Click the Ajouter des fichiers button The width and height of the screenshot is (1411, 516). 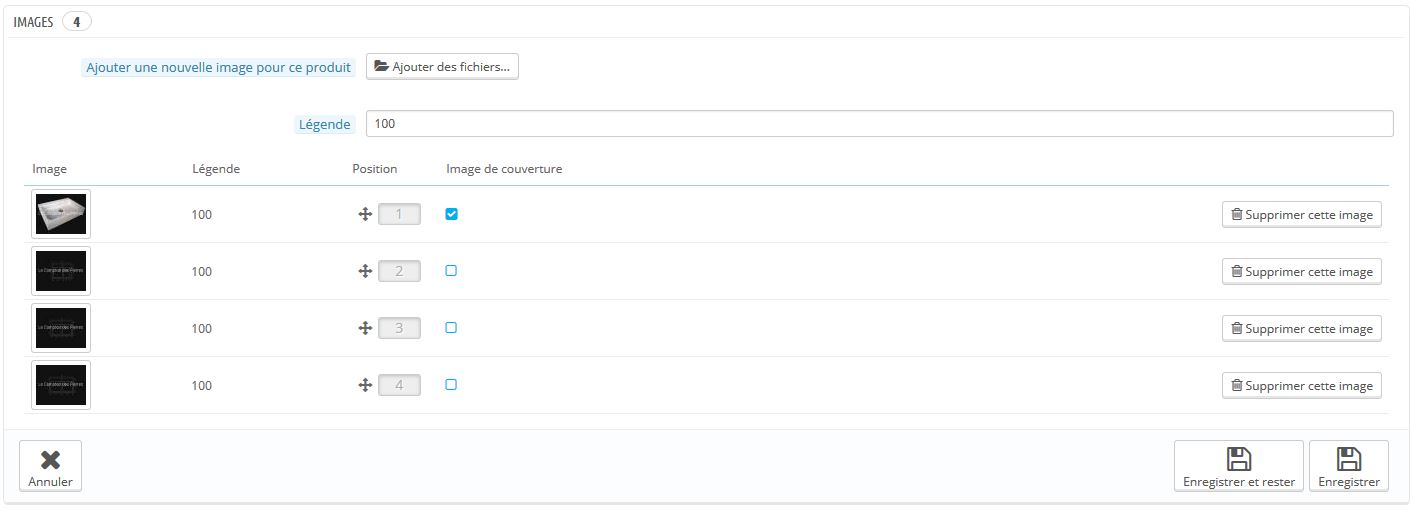tap(442, 67)
